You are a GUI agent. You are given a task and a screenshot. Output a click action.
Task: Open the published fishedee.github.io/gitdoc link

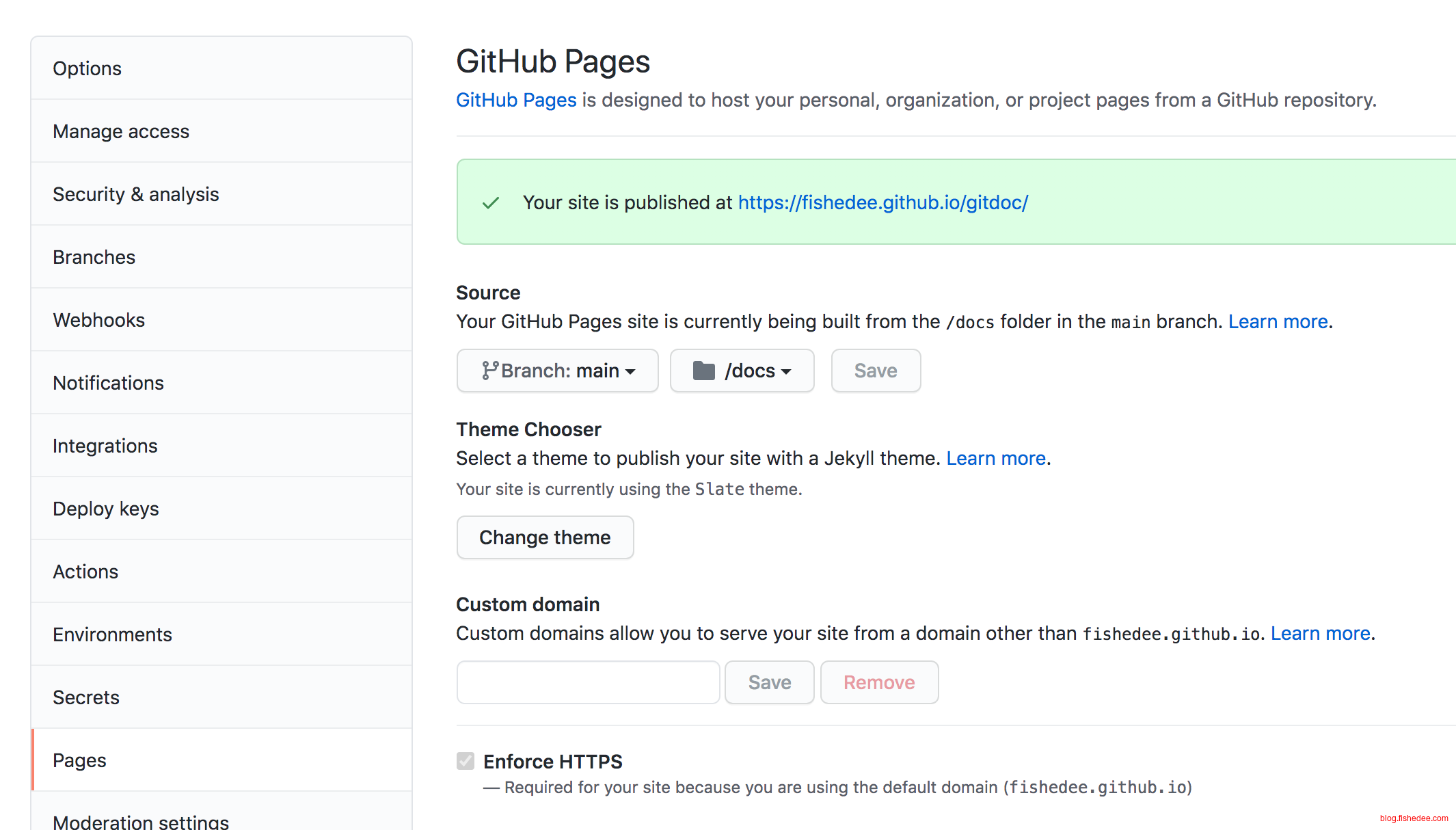882,202
